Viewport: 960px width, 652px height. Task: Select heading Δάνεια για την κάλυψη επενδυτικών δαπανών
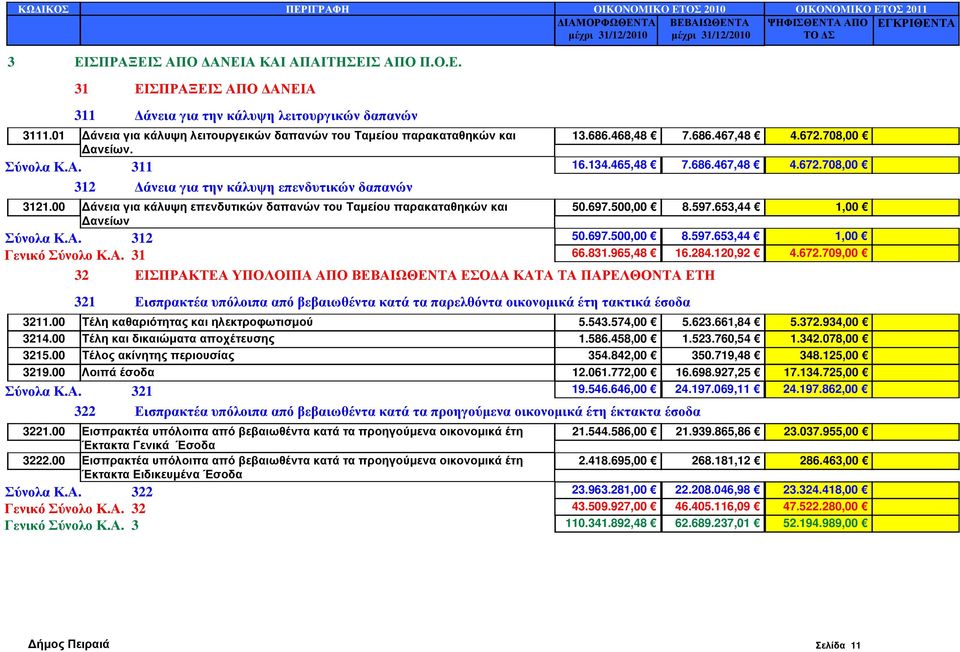coord(274,187)
